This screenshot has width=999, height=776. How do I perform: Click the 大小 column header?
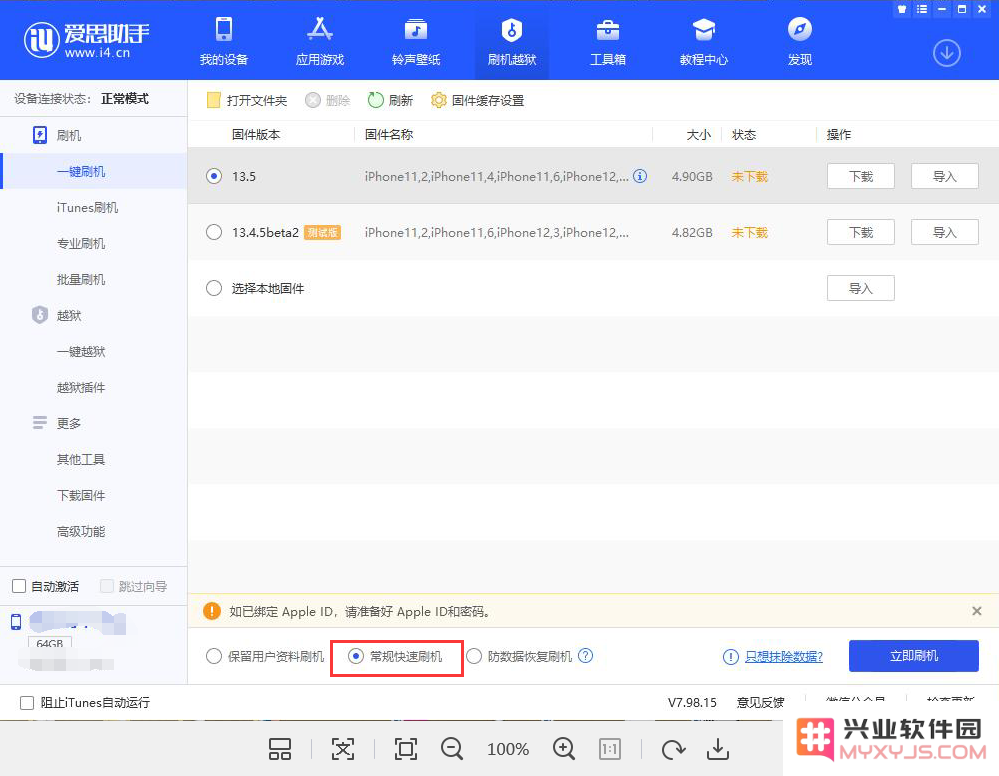pos(698,134)
